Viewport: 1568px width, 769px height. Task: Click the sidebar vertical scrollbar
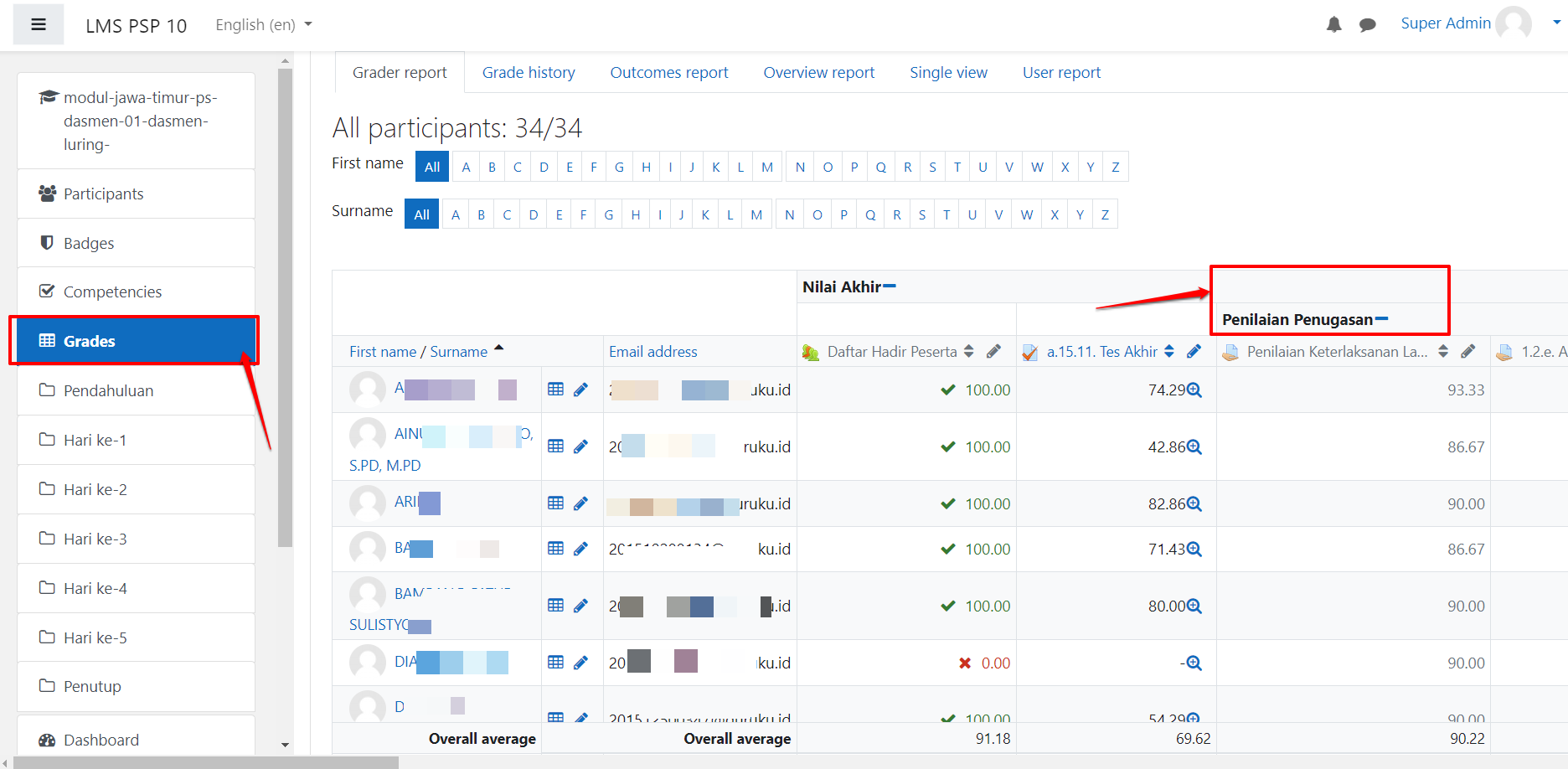pyautogui.click(x=285, y=307)
